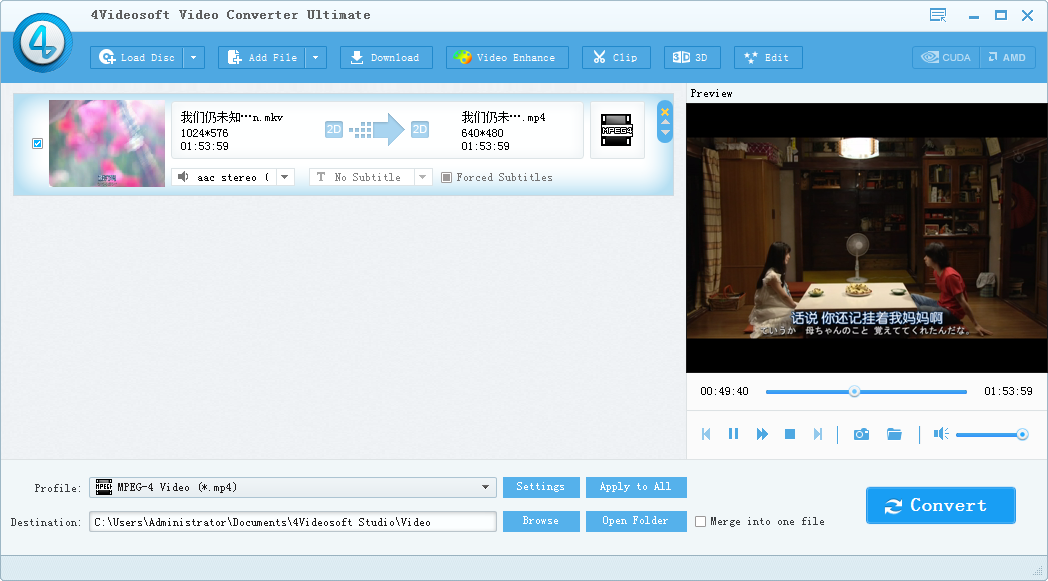The image size is (1048, 581).
Task: Open the Clip tool with scissors
Action: click(x=616, y=58)
